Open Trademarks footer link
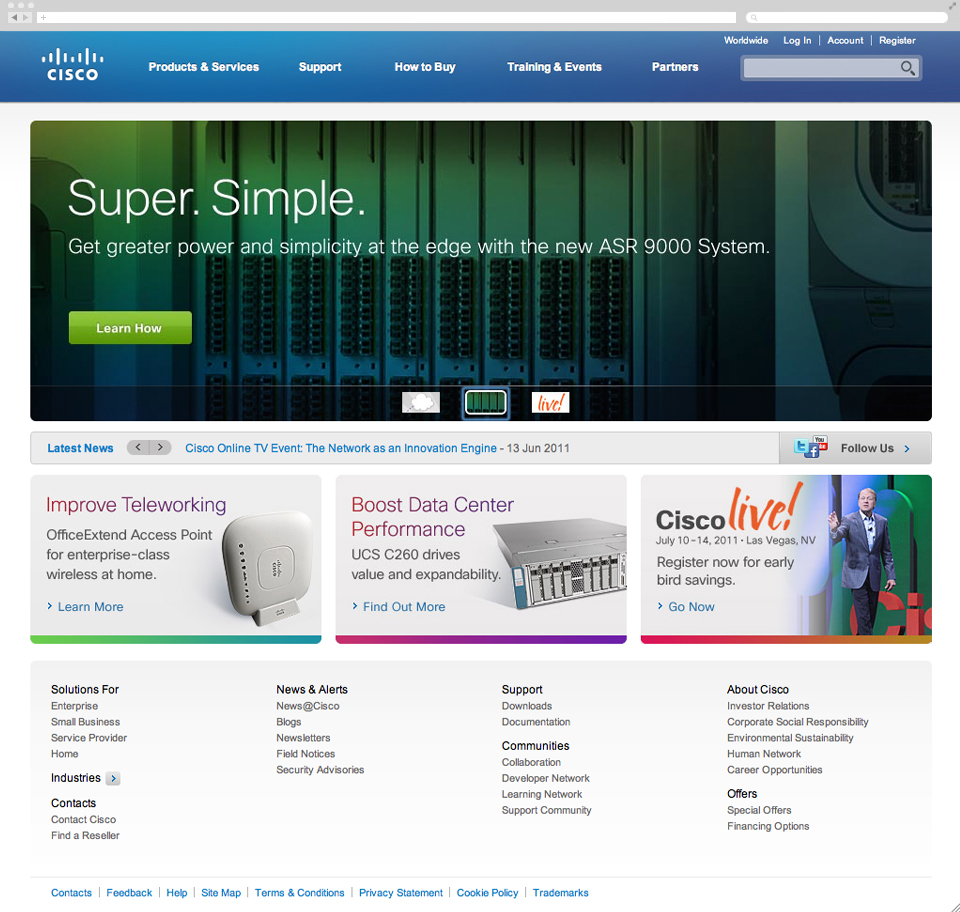960x912 pixels. [560, 892]
